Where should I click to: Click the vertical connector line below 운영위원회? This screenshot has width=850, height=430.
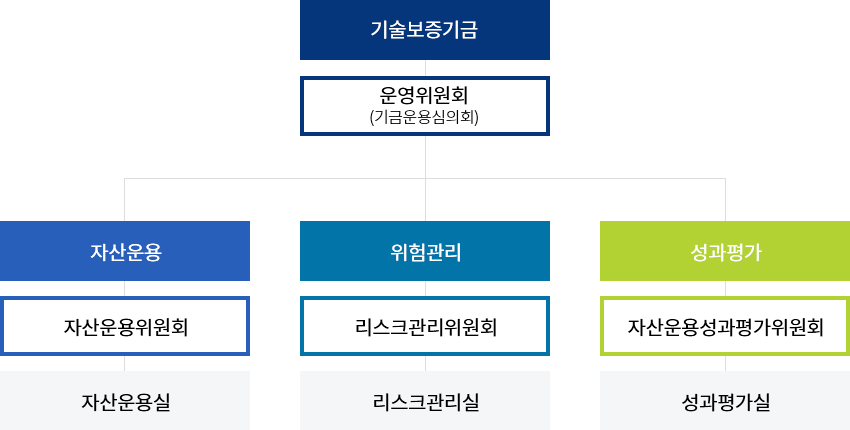tap(425, 157)
